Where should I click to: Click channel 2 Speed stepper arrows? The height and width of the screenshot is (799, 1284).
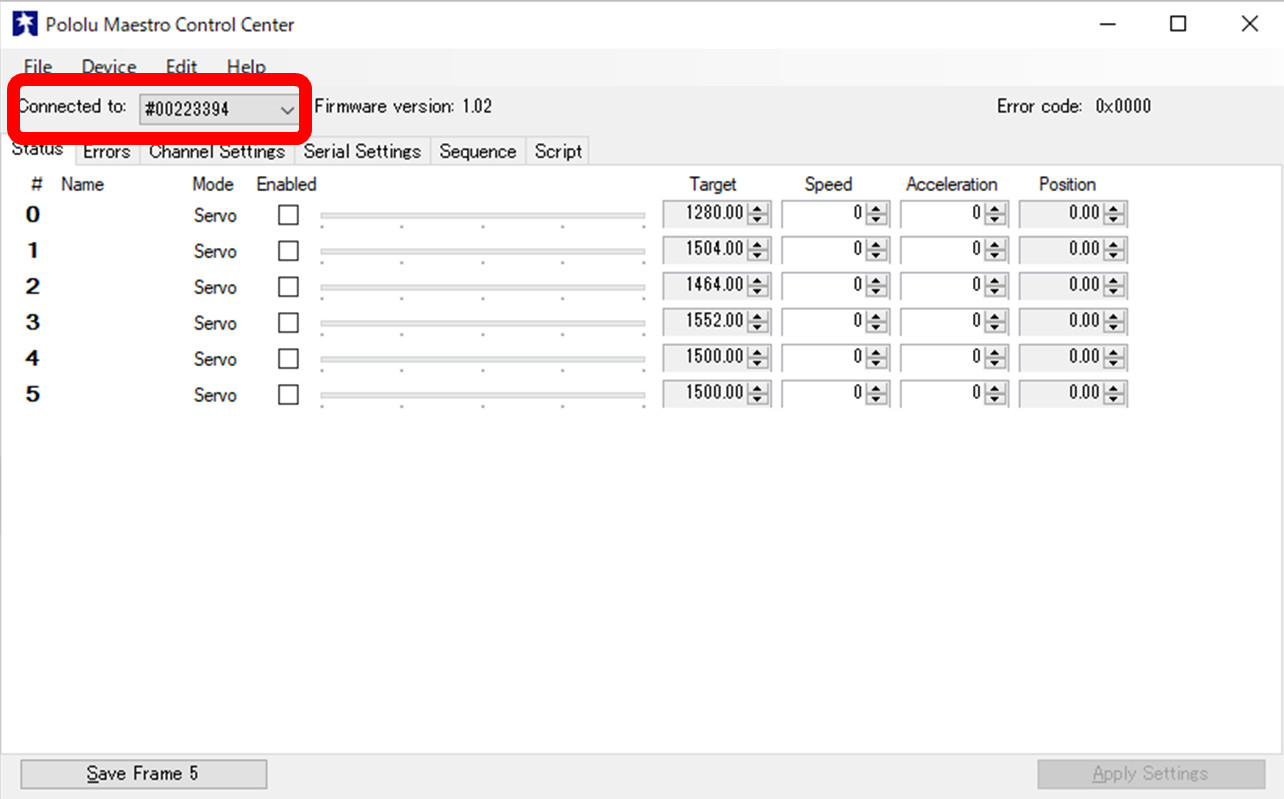(x=877, y=285)
